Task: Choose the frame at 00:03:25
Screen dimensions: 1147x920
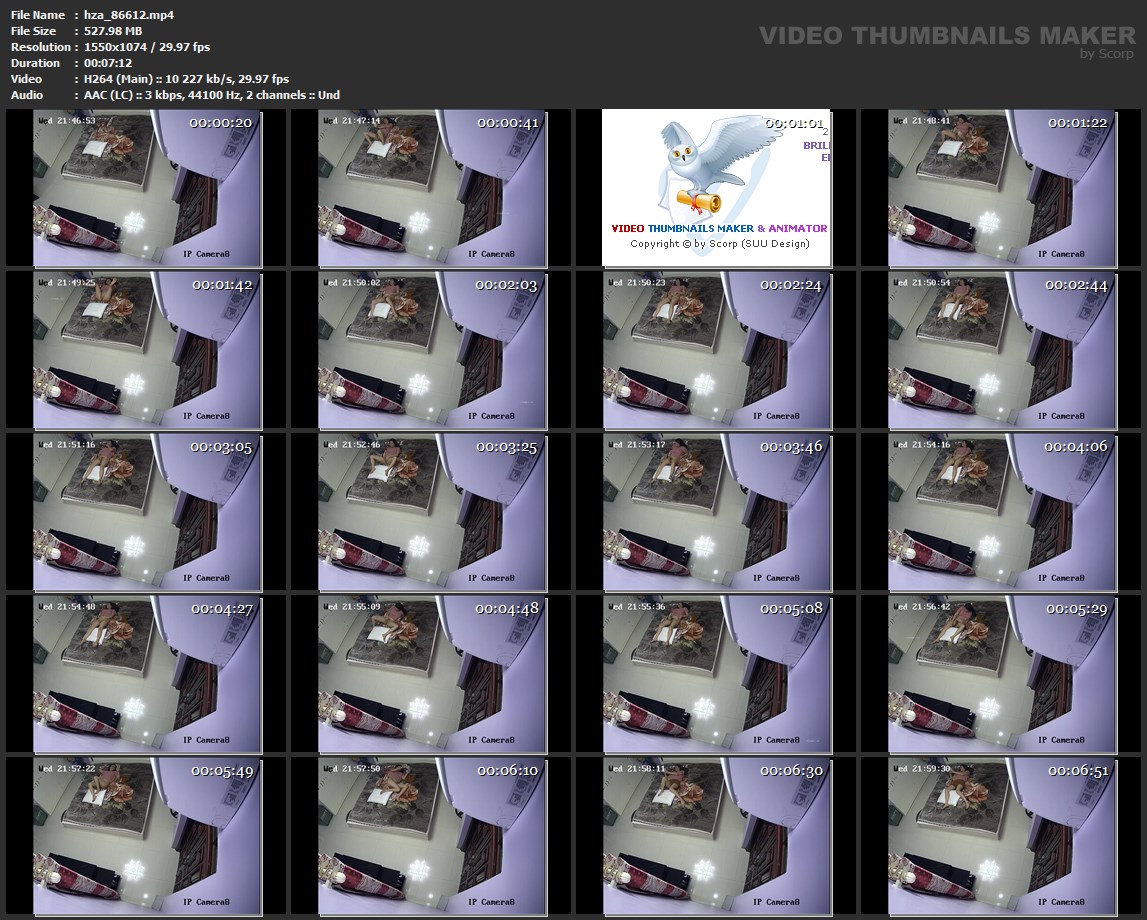Action: pos(432,513)
